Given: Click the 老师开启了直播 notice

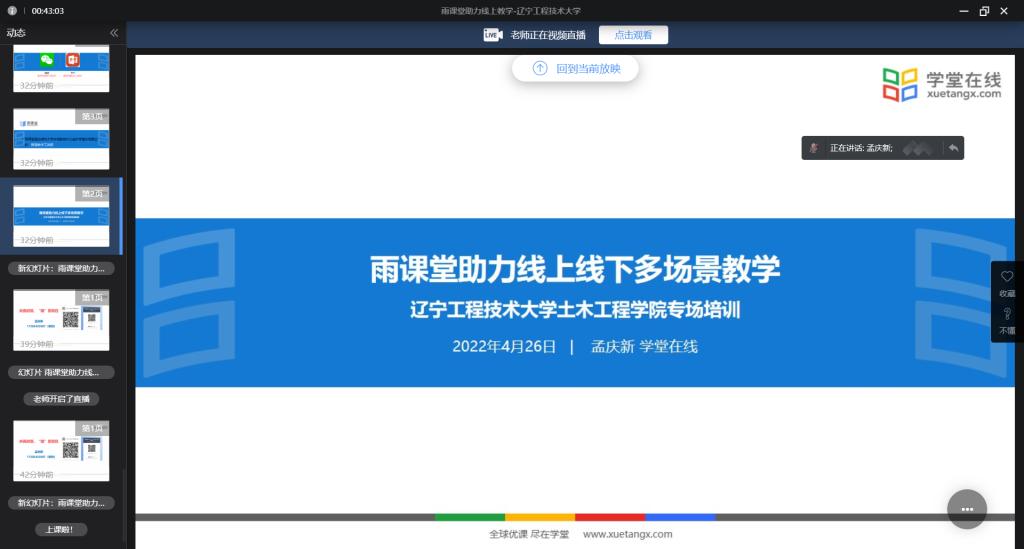Looking at the screenshot, I should coord(61,399).
